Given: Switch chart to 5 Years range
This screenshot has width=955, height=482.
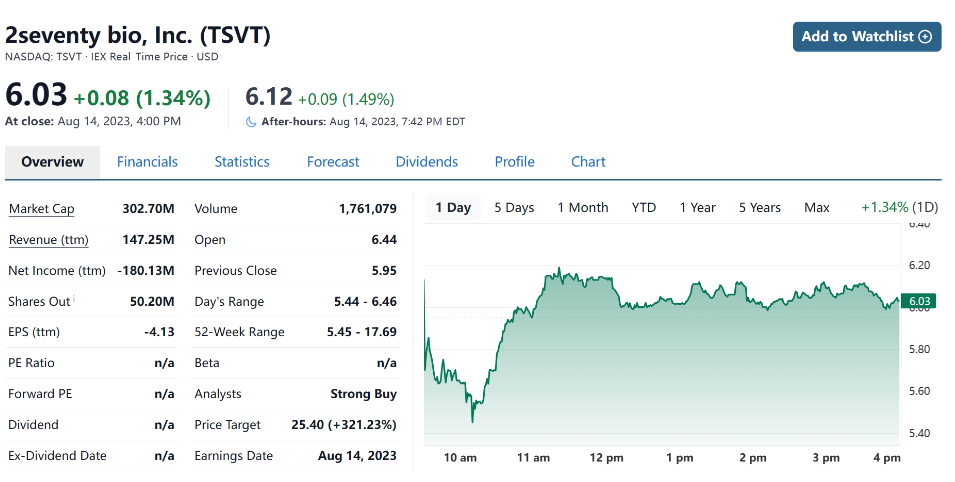Looking at the screenshot, I should point(760,208).
